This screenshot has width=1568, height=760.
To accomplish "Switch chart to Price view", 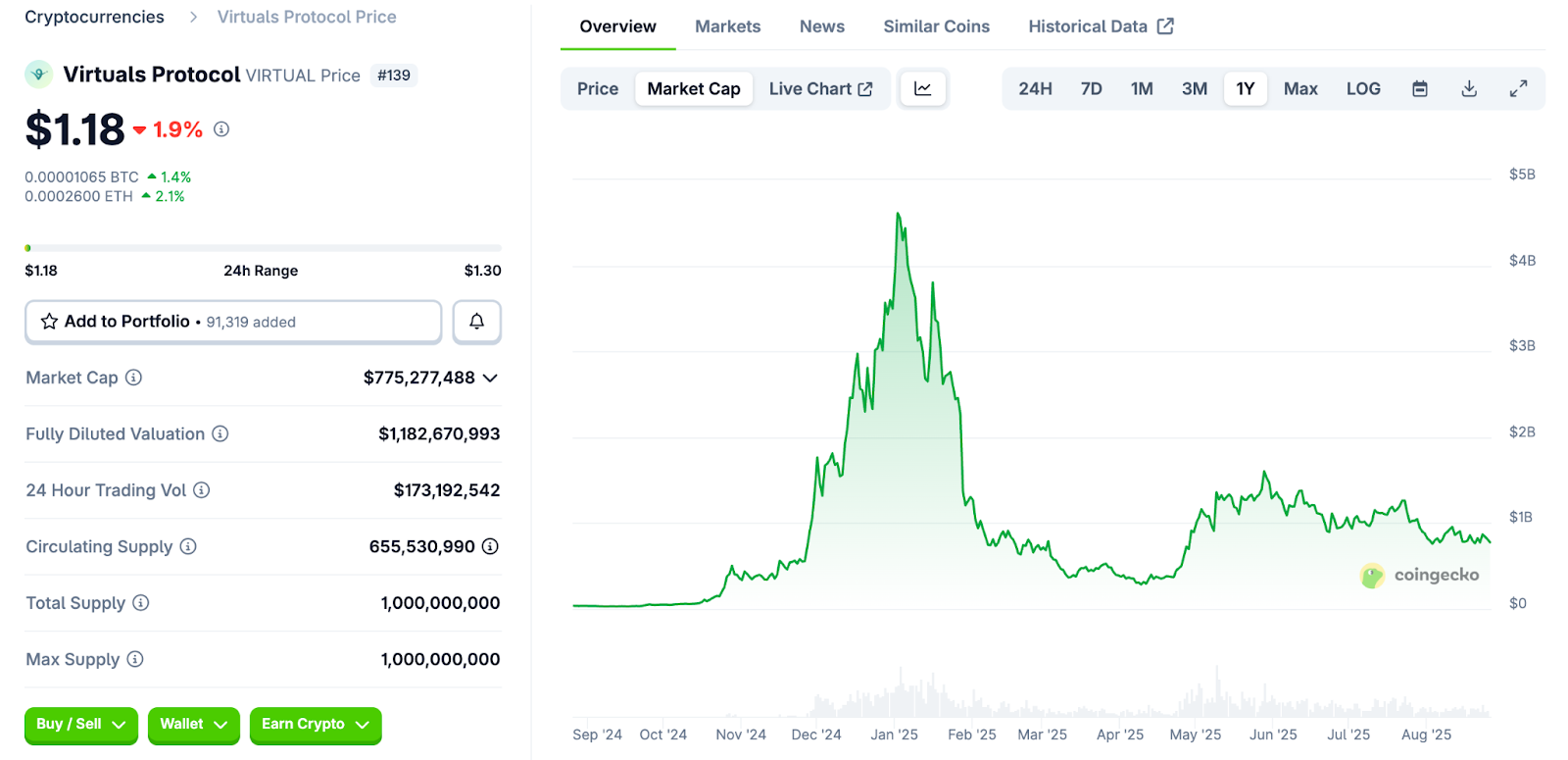I will (597, 89).
